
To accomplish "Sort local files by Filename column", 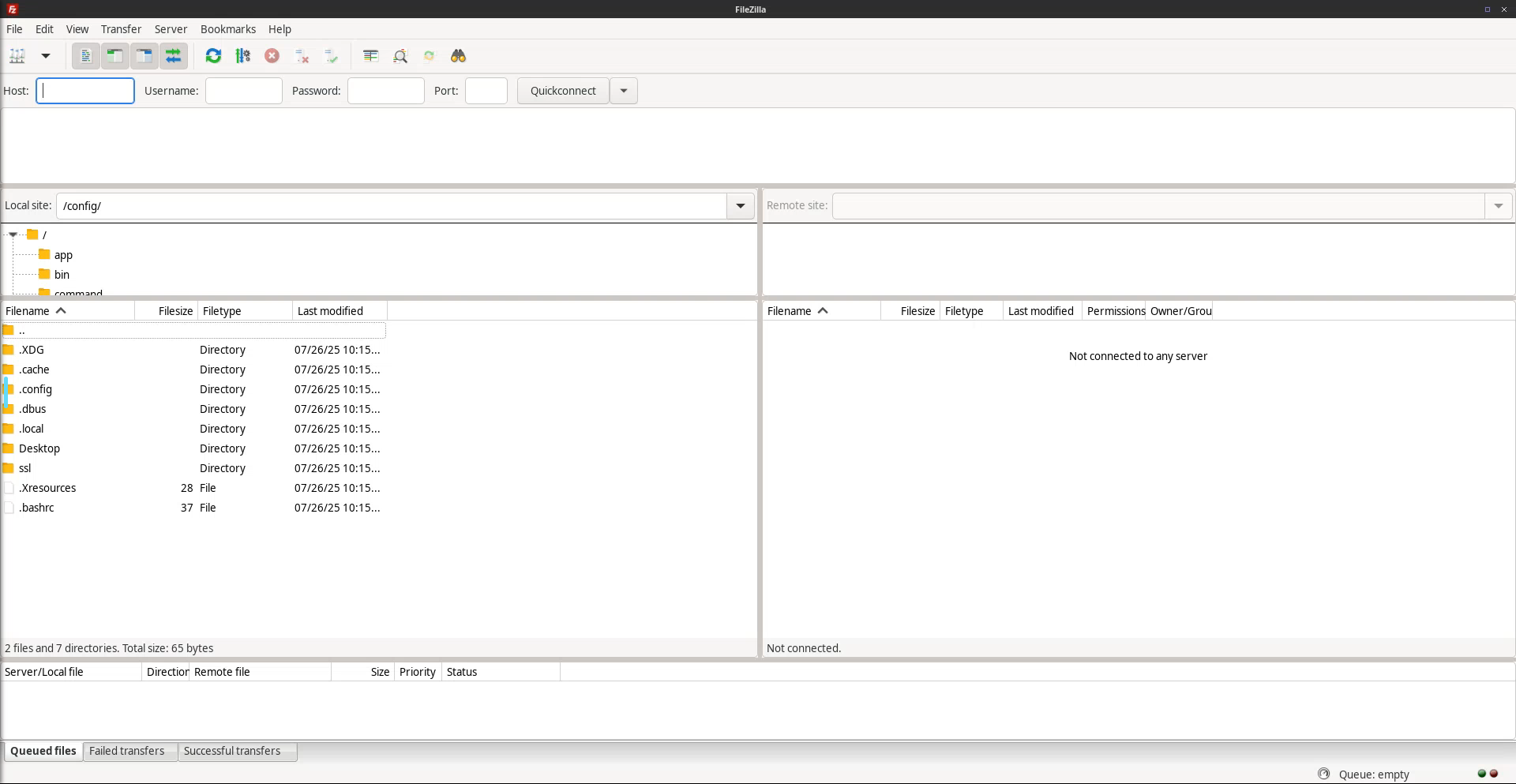I will pos(69,311).
